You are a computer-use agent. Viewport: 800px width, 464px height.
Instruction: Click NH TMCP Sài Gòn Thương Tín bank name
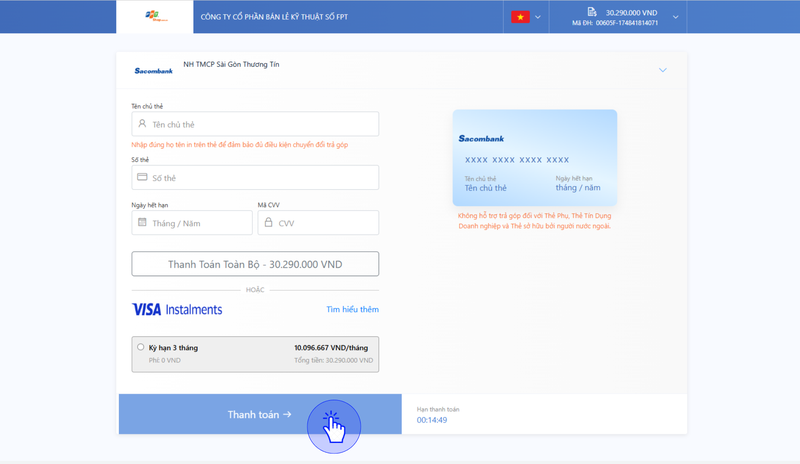click(231, 64)
